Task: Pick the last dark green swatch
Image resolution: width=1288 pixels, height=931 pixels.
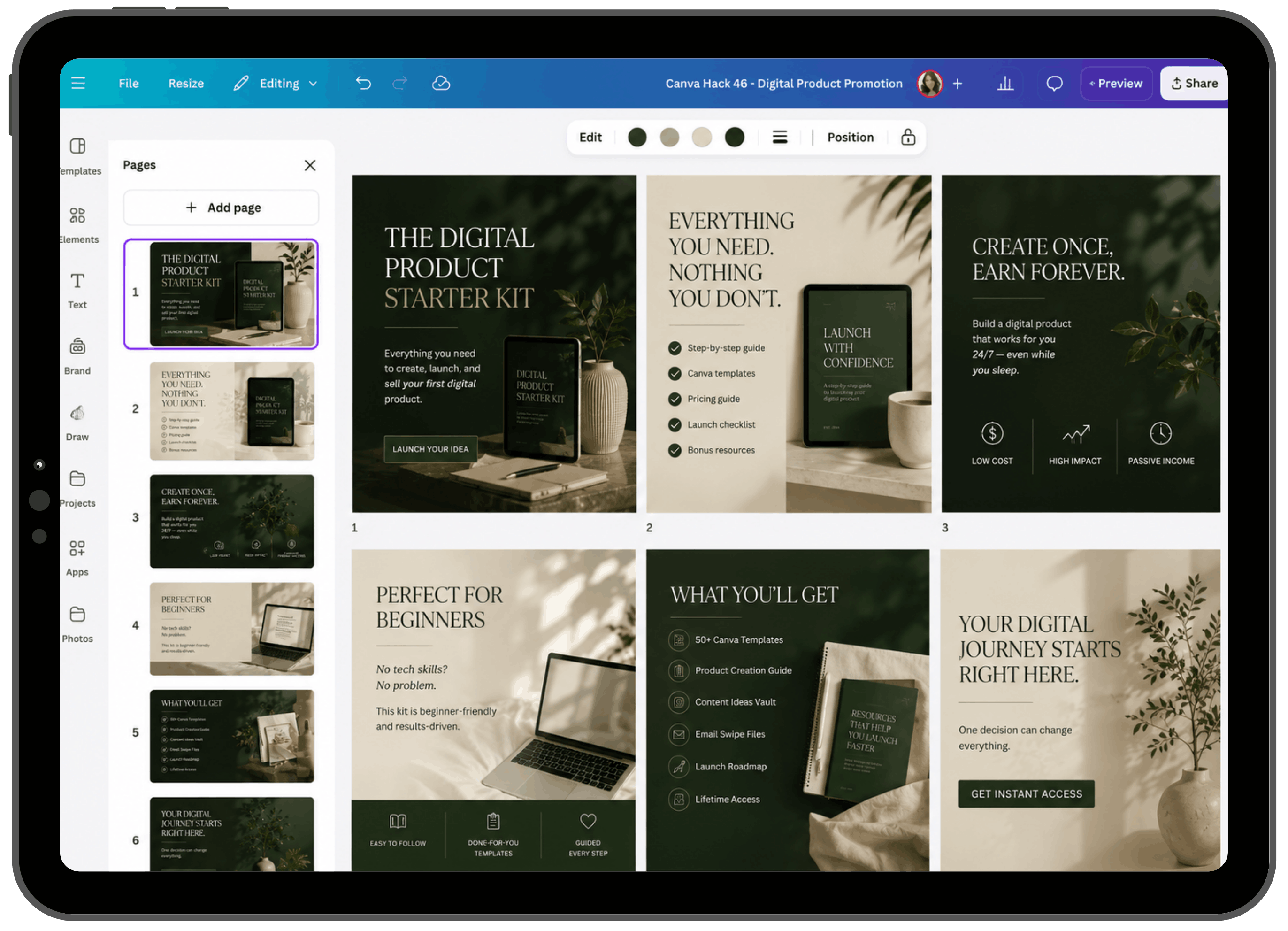Action: (x=734, y=138)
